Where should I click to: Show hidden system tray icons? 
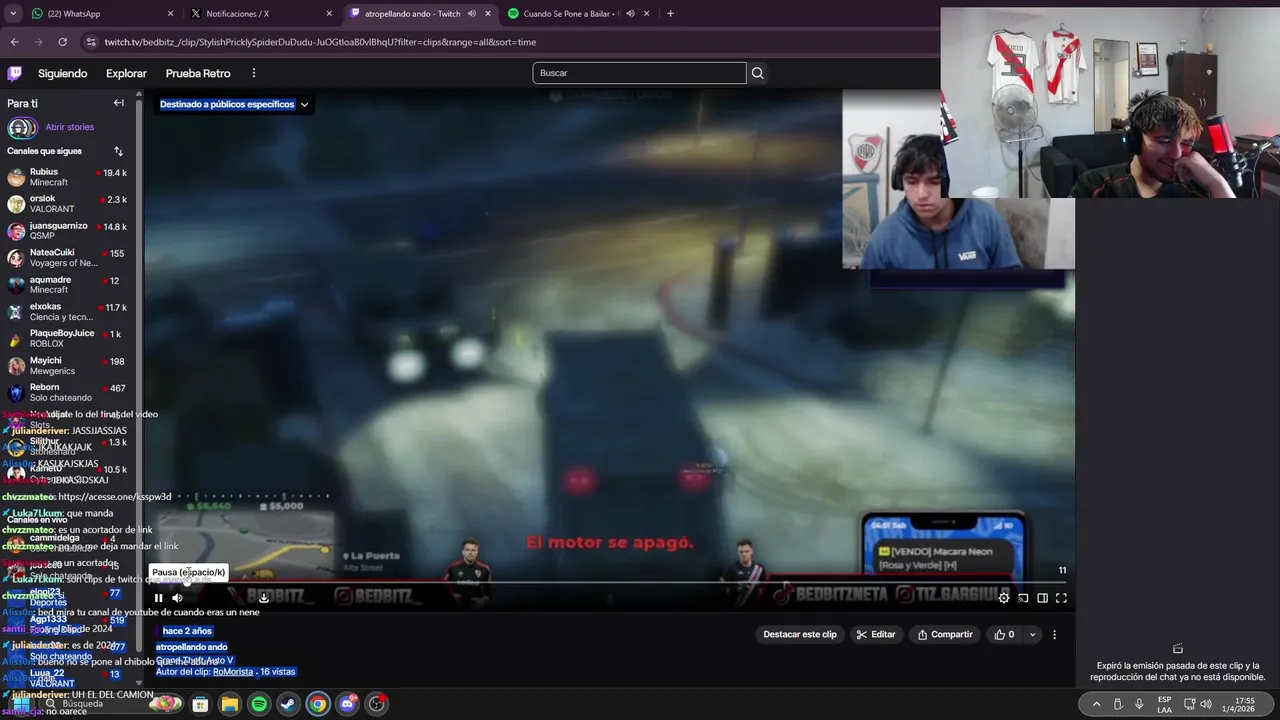pos(1096,704)
